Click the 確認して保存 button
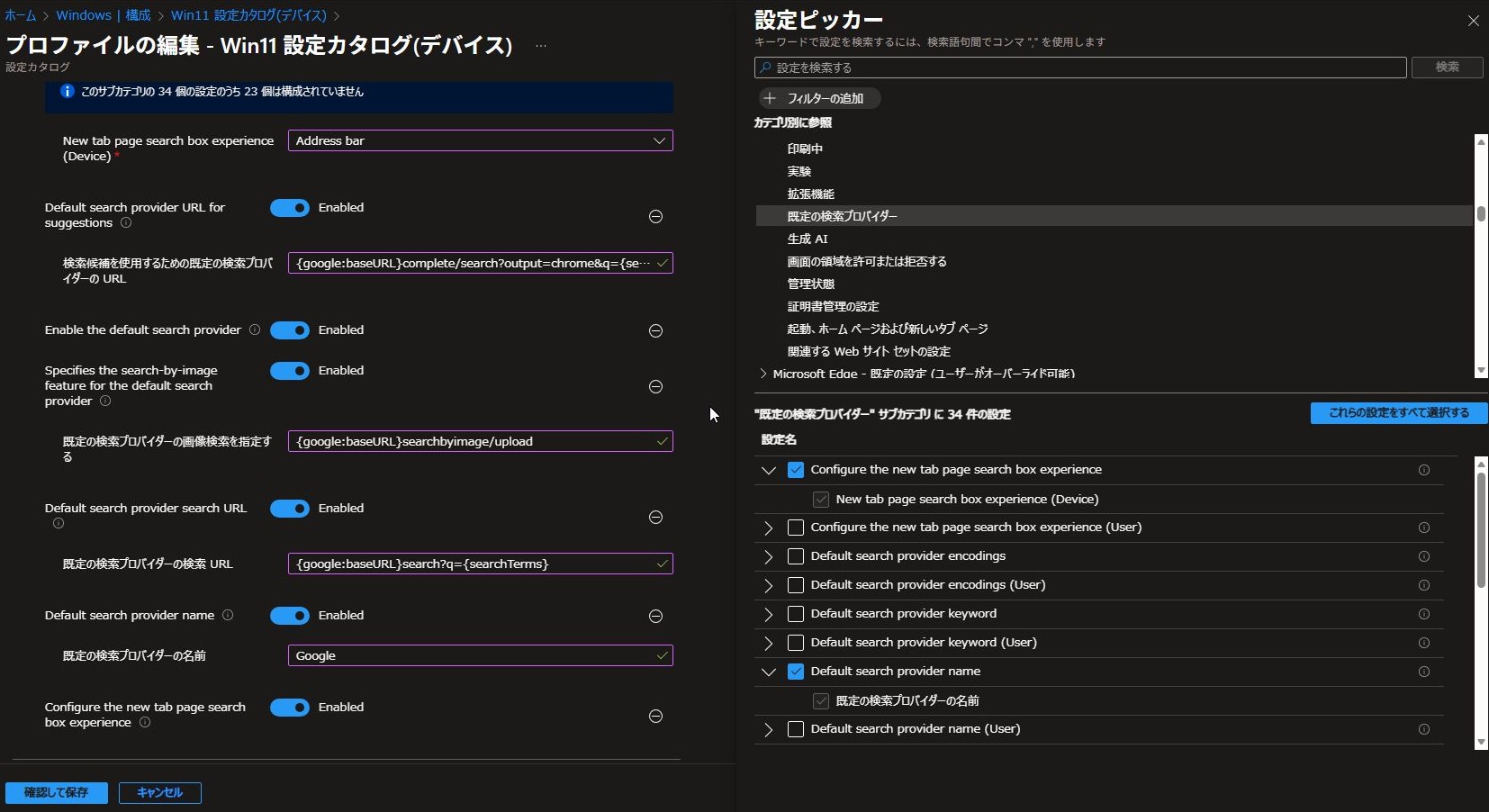This screenshot has height=812, width=1489. (x=57, y=793)
